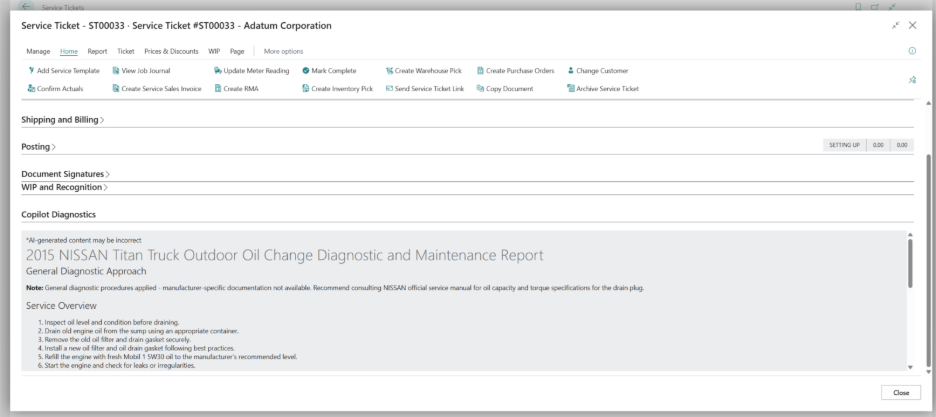Click the dialog title 'Service Ticket - ST00033'
This screenshot has width=936, height=417.
tap(176, 26)
